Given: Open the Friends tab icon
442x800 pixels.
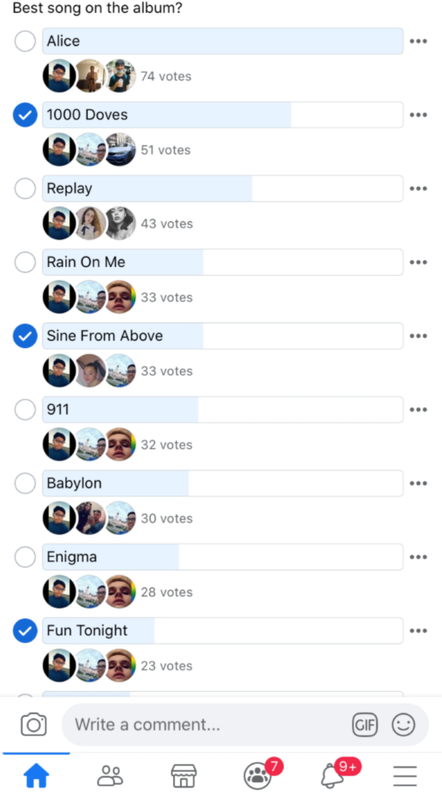Looking at the screenshot, I should point(110,776).
